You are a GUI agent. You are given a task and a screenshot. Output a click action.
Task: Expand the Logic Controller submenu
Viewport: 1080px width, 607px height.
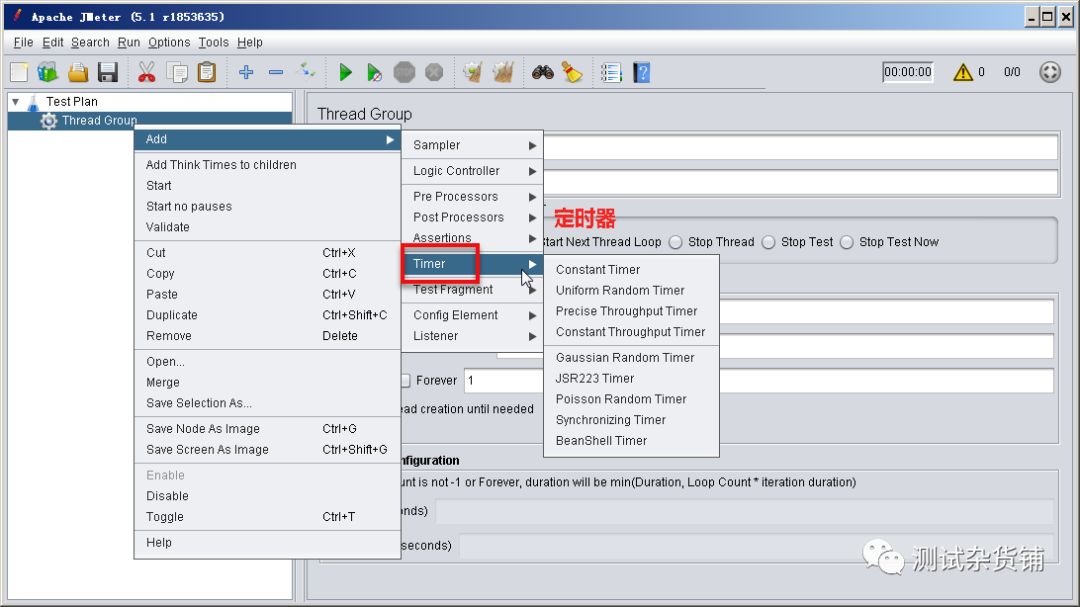pyautogui.click(x=472, y=171)
